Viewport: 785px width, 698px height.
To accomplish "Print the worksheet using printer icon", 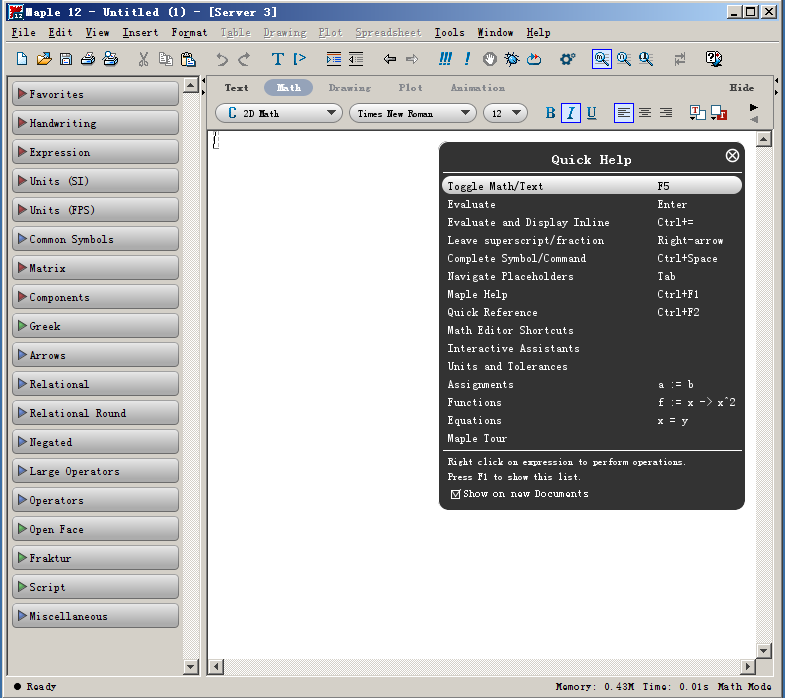I will (88, 59).
